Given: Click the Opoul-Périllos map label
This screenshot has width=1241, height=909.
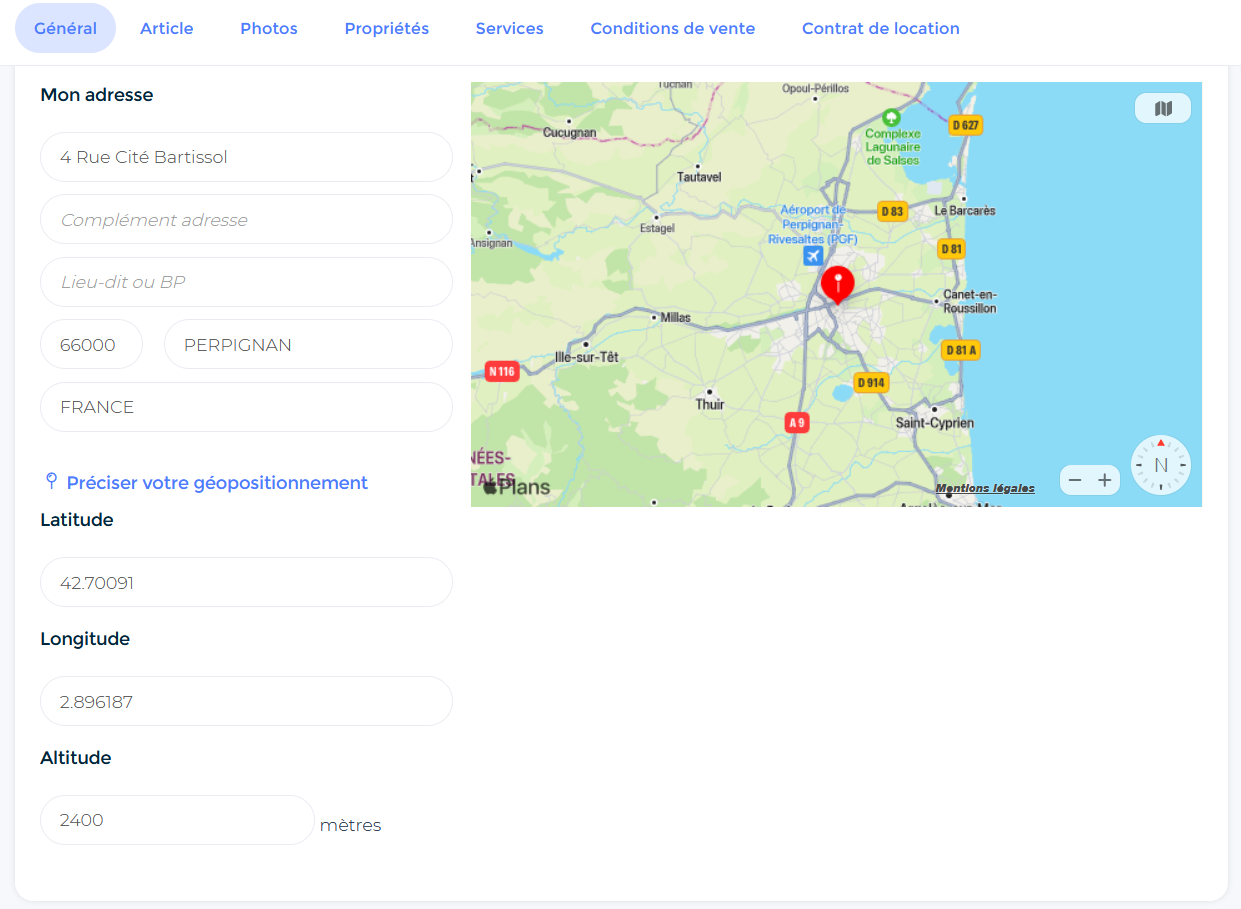Looking at the screenshot, I should [x=815, y=88].
